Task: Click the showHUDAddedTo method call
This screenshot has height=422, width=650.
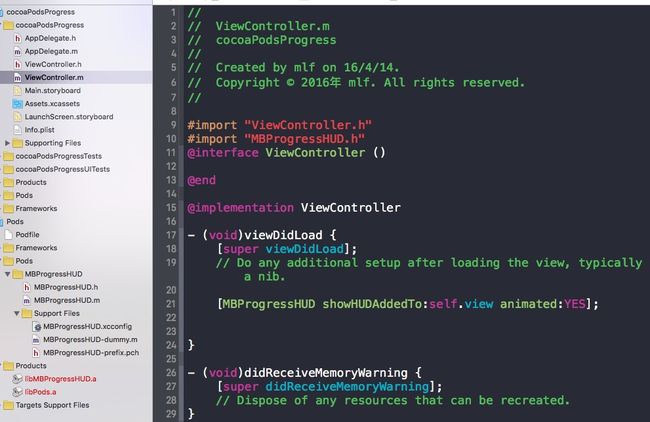Action: 374,304
